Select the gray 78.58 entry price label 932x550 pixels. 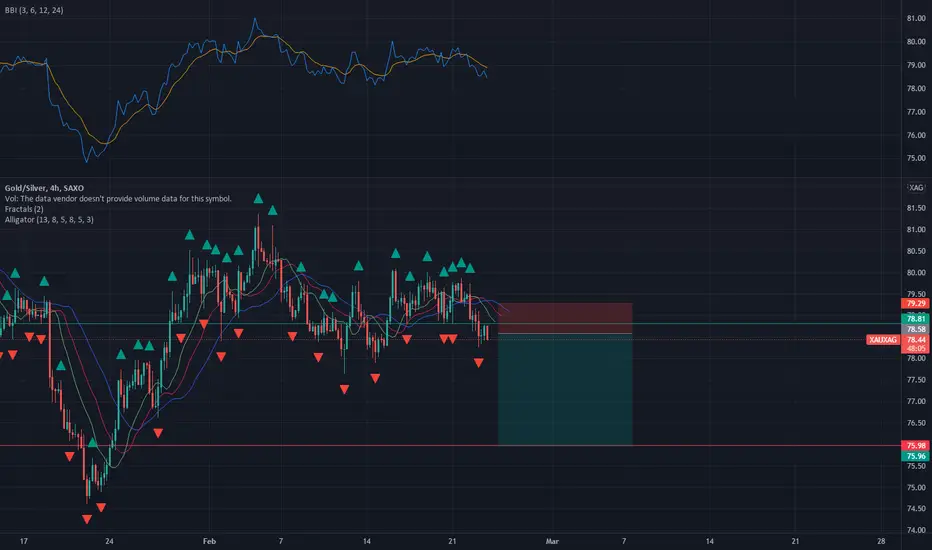pos(916,329)
